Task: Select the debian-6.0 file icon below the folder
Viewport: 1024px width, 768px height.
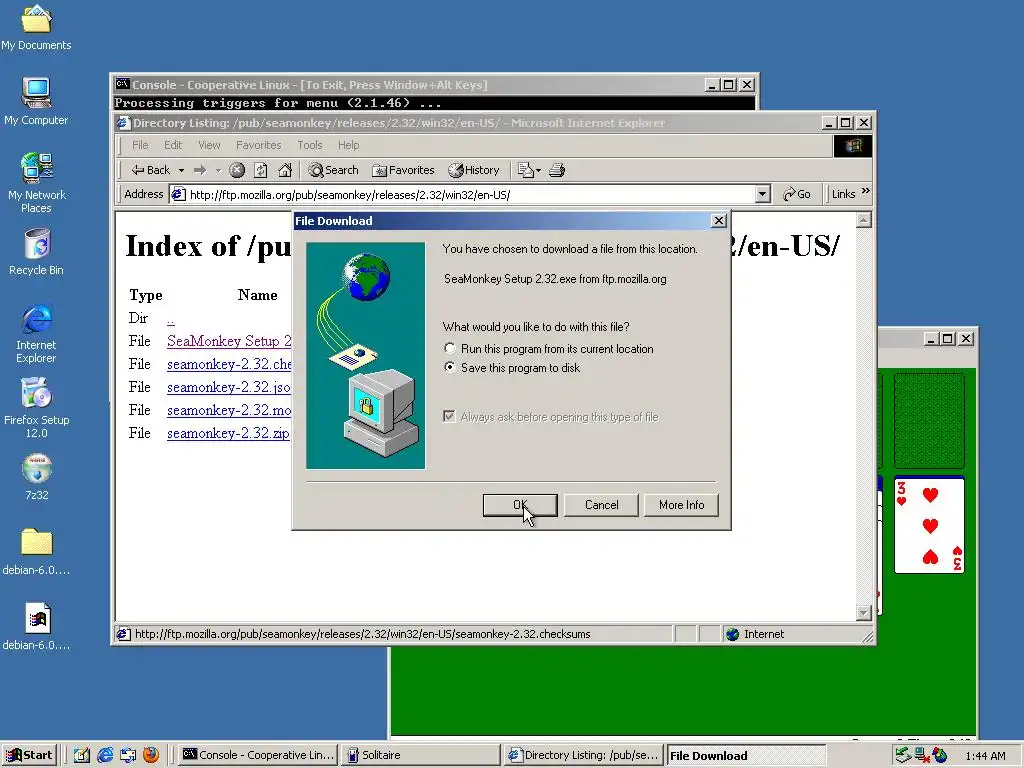Action: click(x=36, y=627)
